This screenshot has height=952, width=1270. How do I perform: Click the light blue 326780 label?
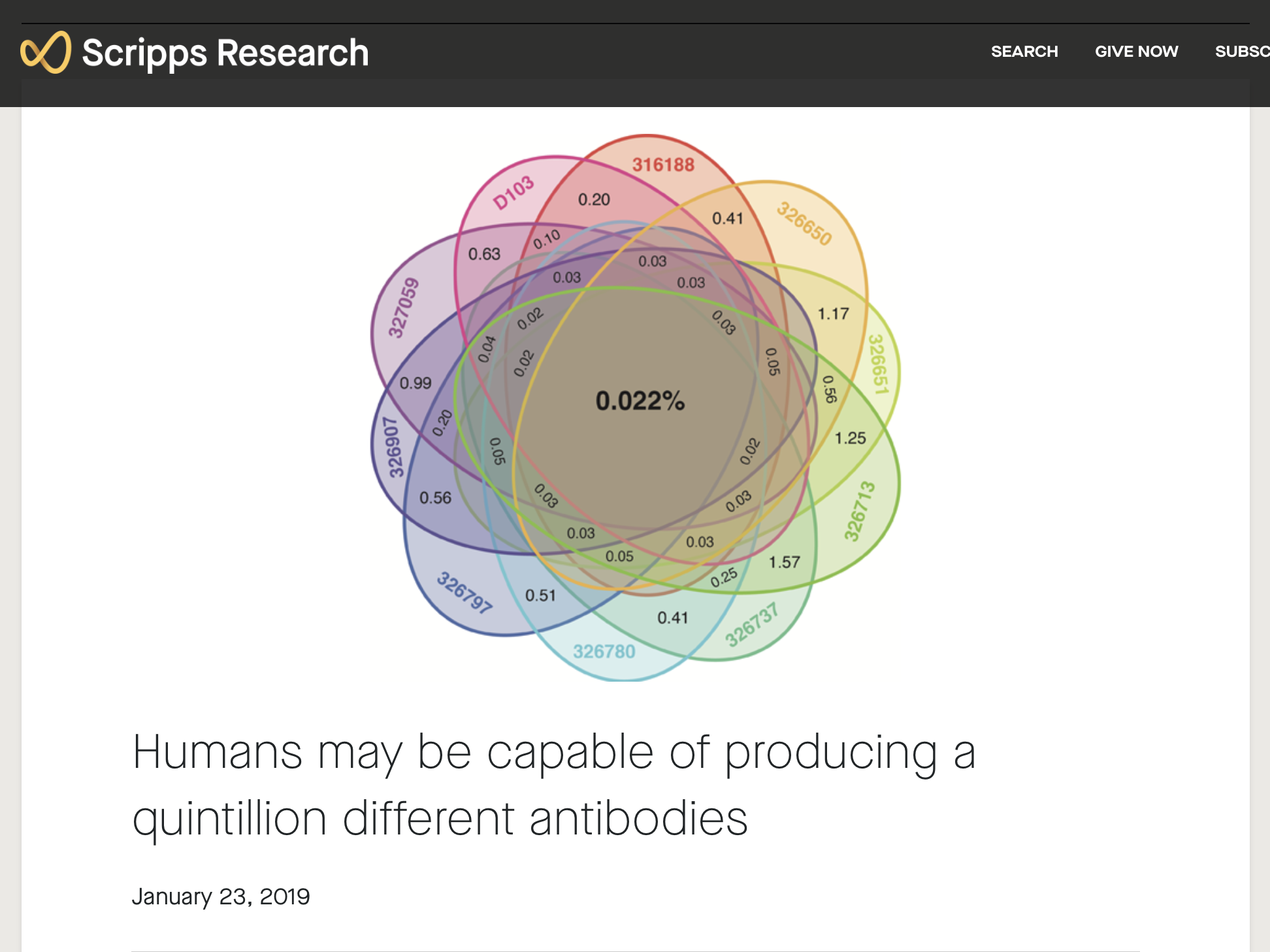coord(604,652)
